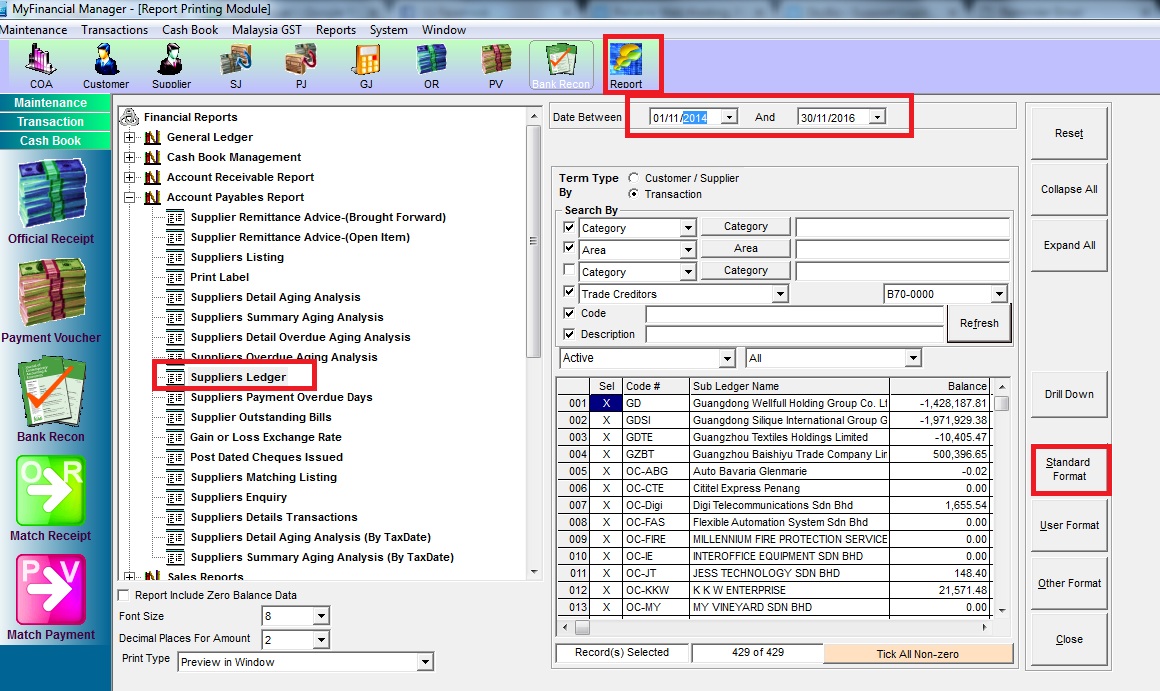1160x691 pixels.
Task: Click the Standard Format button
Action: point(1069,469)
